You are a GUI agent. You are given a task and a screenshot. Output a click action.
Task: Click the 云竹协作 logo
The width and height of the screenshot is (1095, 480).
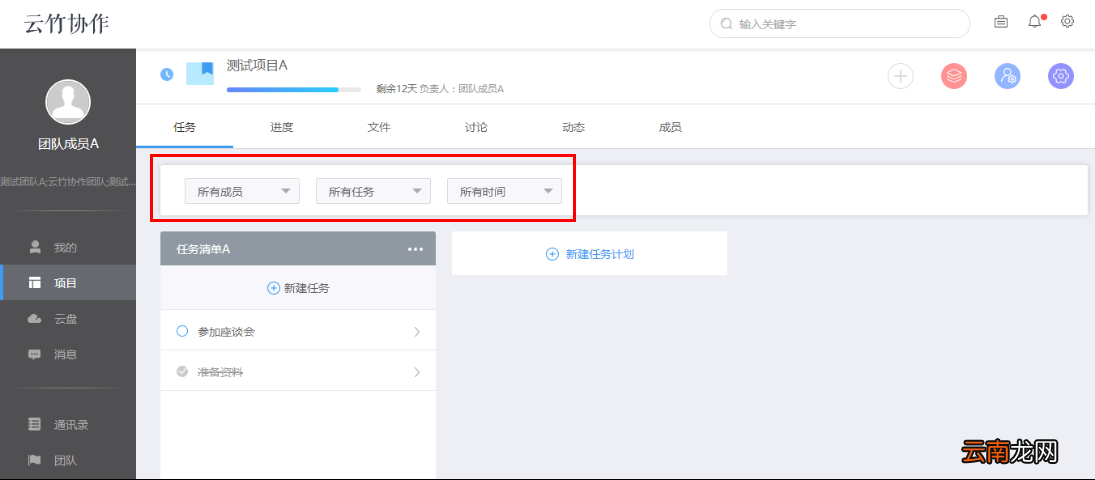[x=66, y=24]
